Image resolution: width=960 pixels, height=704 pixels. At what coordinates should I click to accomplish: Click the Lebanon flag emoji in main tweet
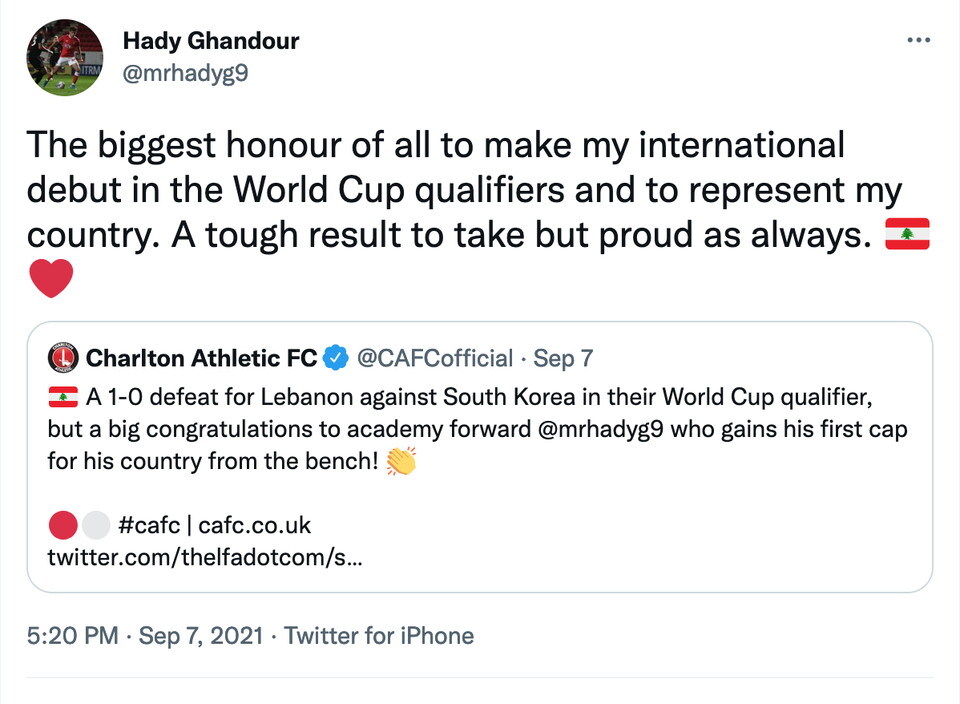point(907,234)
